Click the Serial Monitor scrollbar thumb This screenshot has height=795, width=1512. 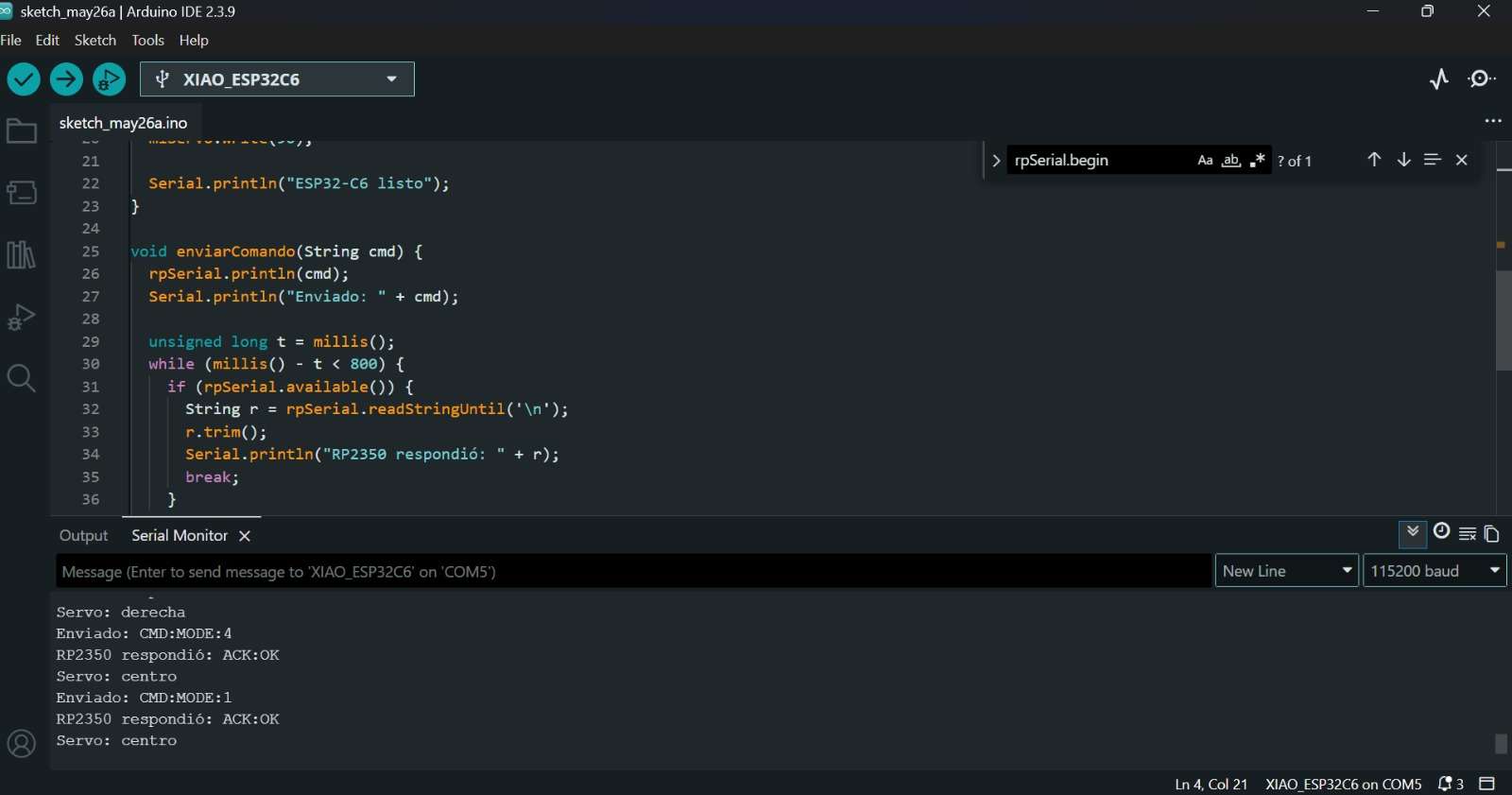1501,744
